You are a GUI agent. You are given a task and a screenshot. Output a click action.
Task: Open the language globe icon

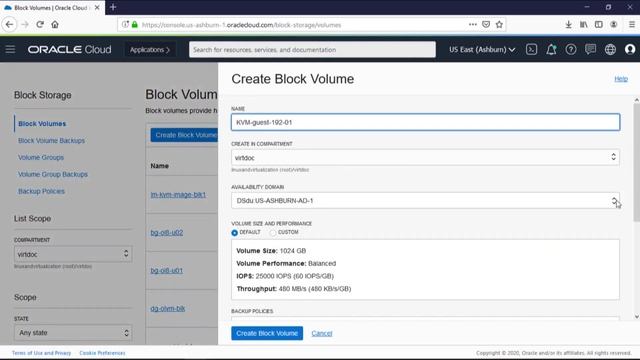click(x=610, y=49)
